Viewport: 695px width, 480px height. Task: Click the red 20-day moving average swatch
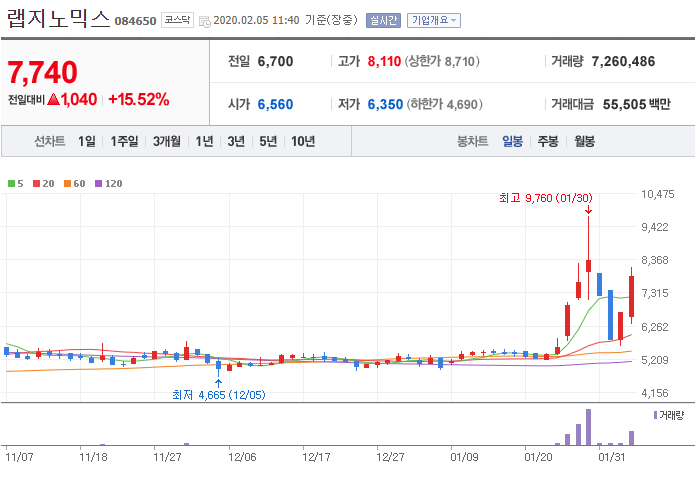click(37, 183)
